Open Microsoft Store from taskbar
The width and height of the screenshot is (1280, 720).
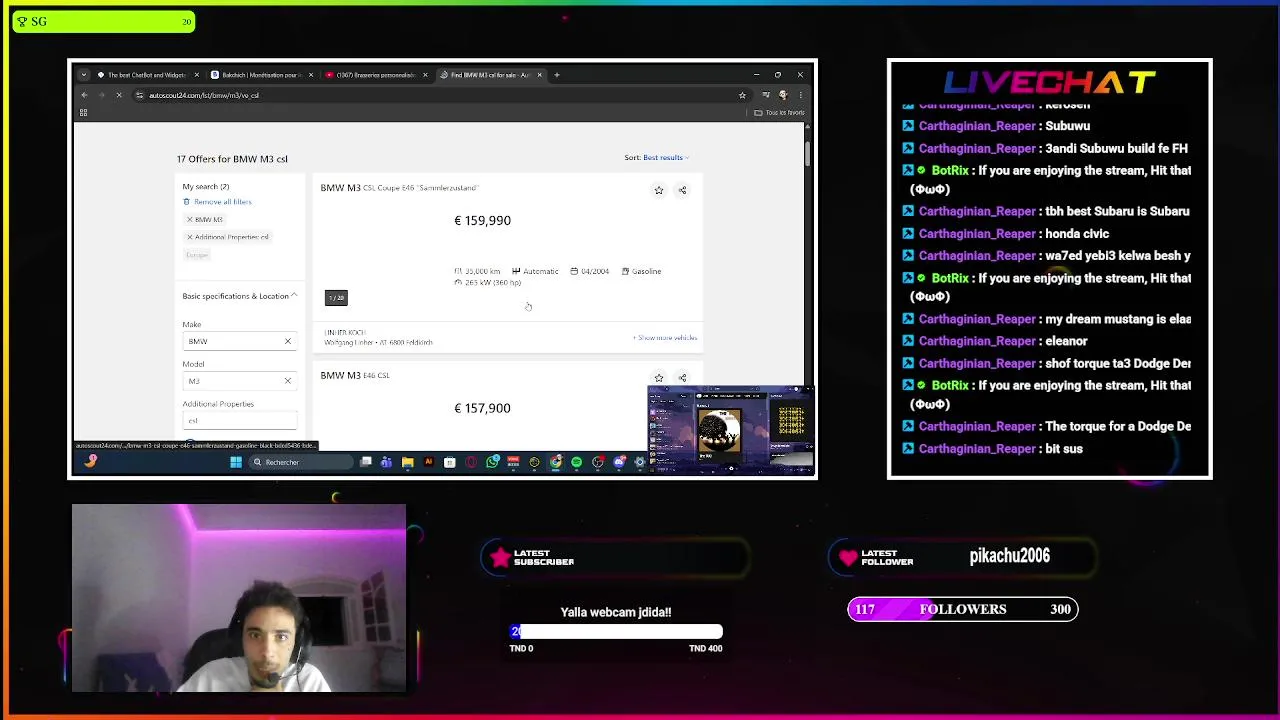point(450,462)
